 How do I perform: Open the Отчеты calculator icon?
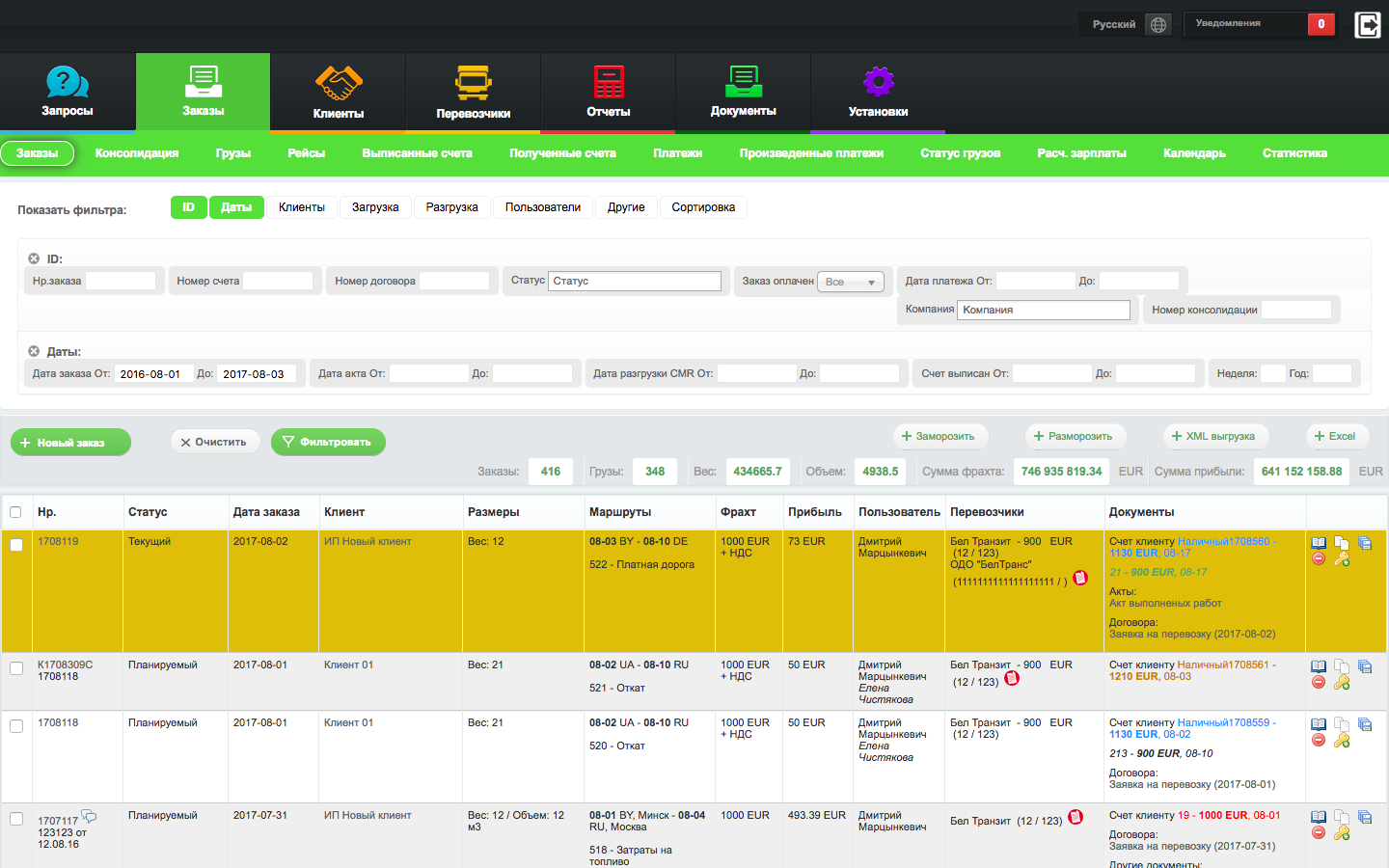tap(608, 83)
